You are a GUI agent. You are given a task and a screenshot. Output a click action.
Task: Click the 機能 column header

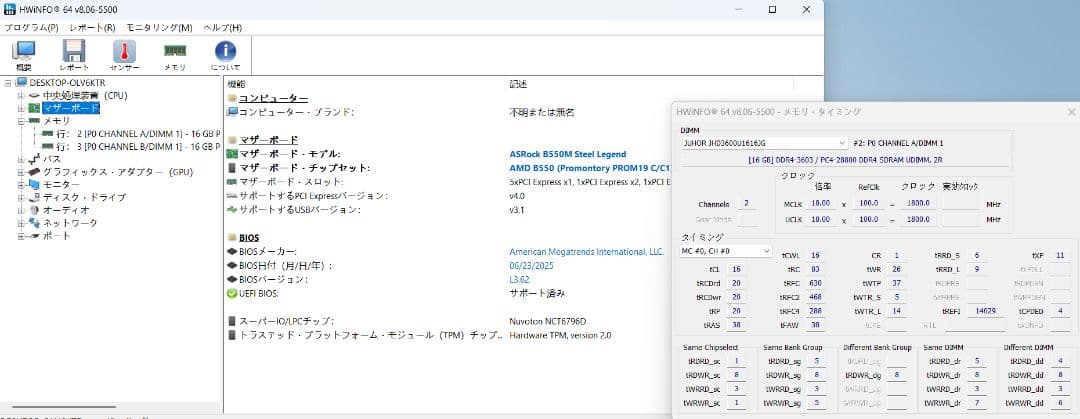pos(236,83)
